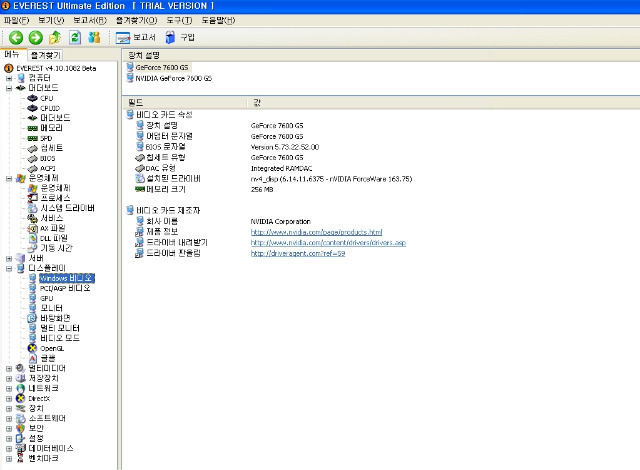Open the 보고서 toolbar button
640x470 pixels.
[136, 38]
